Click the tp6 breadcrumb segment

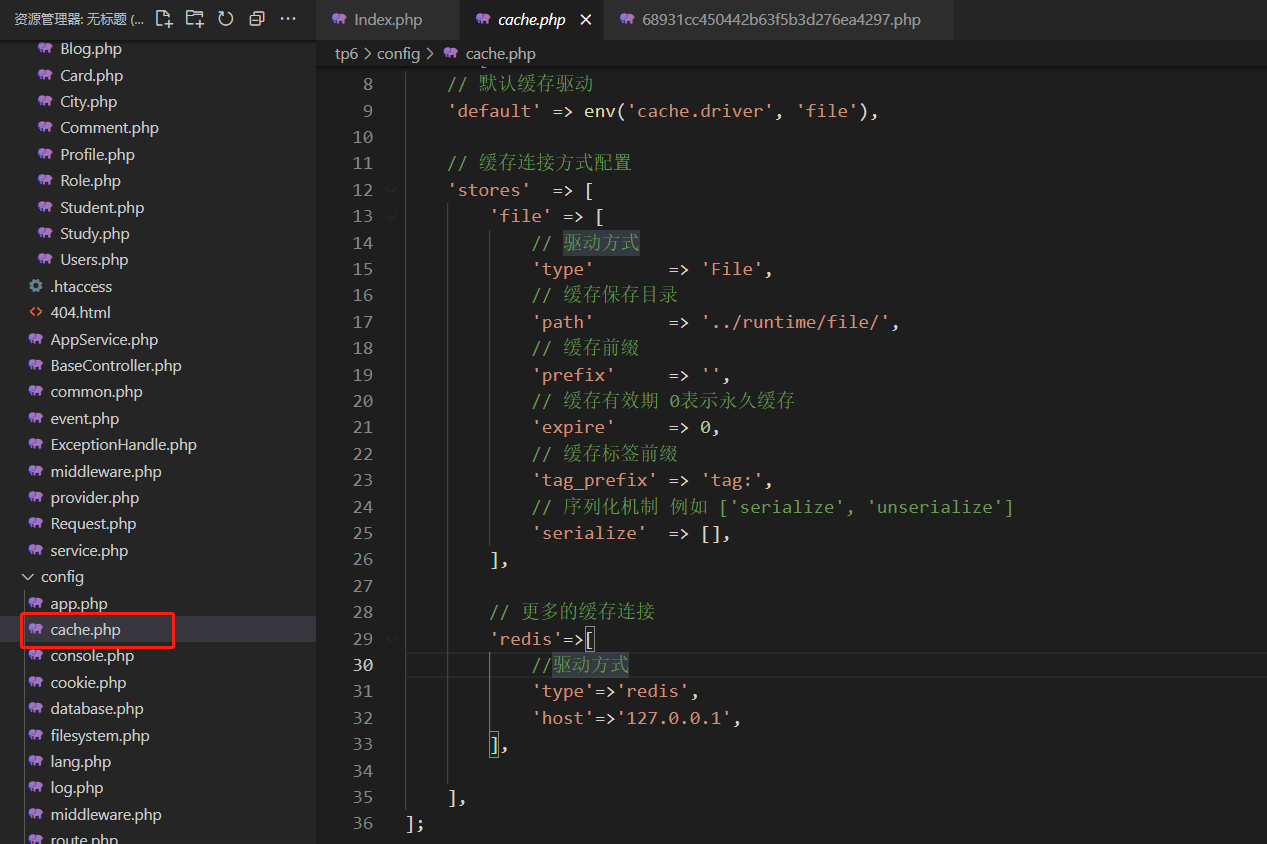tap(346, 54)
